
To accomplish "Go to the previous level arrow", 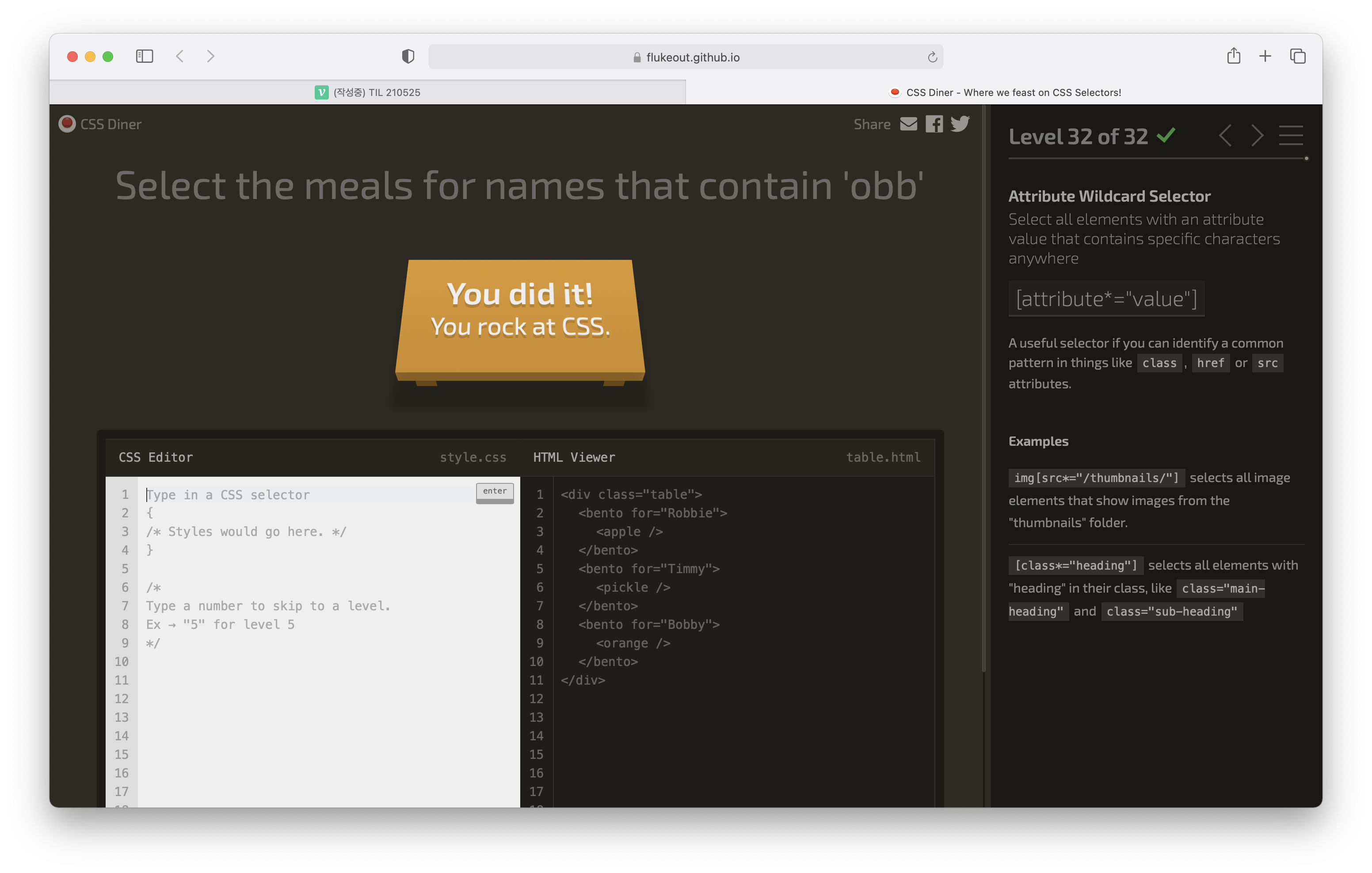I will tap(1225, 136).
